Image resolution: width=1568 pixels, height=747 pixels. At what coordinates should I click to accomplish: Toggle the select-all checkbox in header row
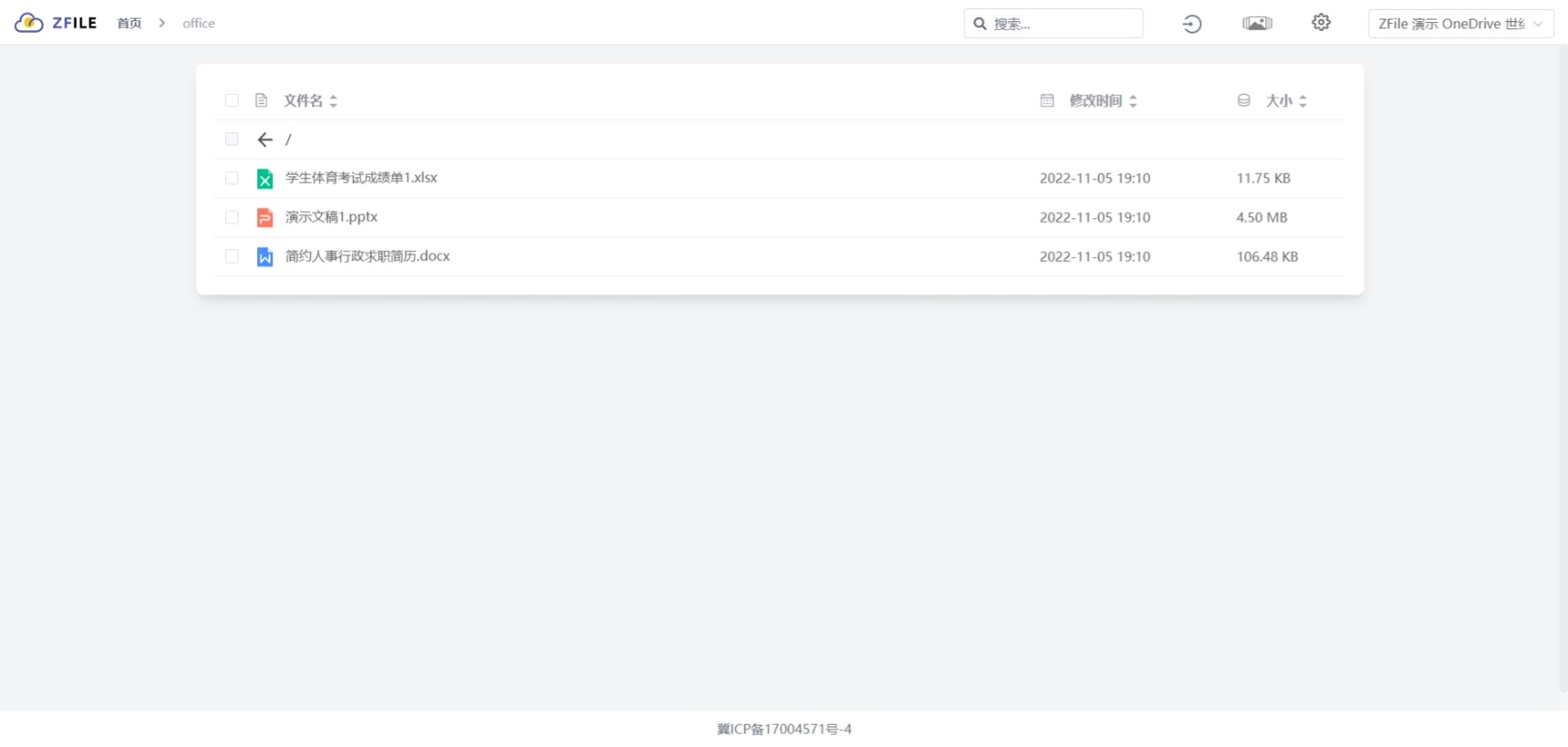point(232,100)
